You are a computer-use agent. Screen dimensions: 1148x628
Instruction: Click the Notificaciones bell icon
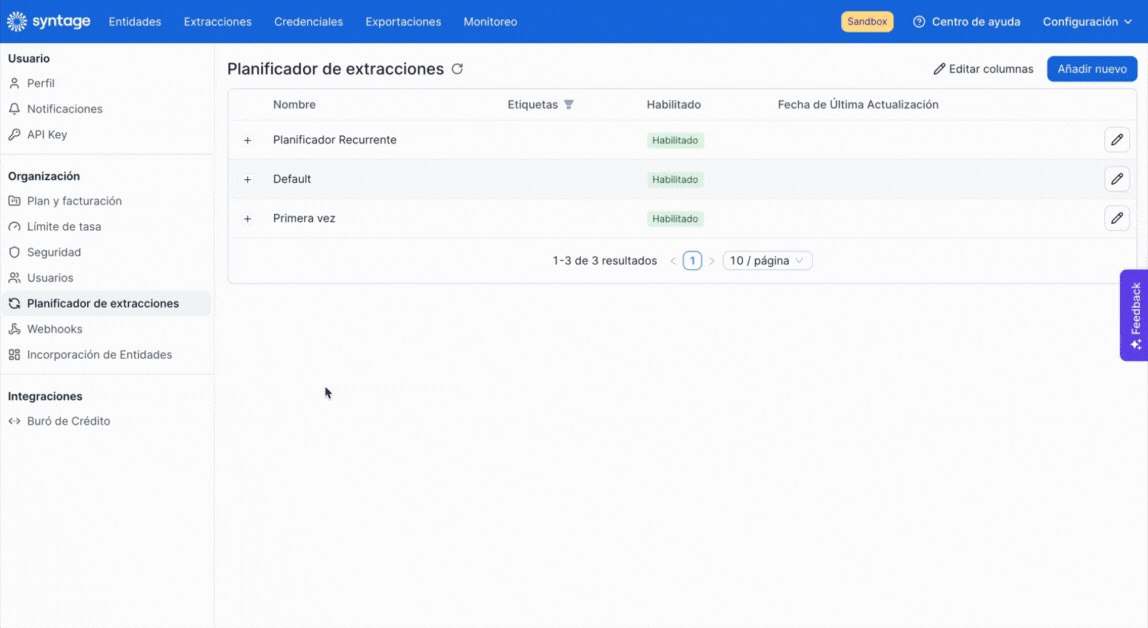[15, 109]
